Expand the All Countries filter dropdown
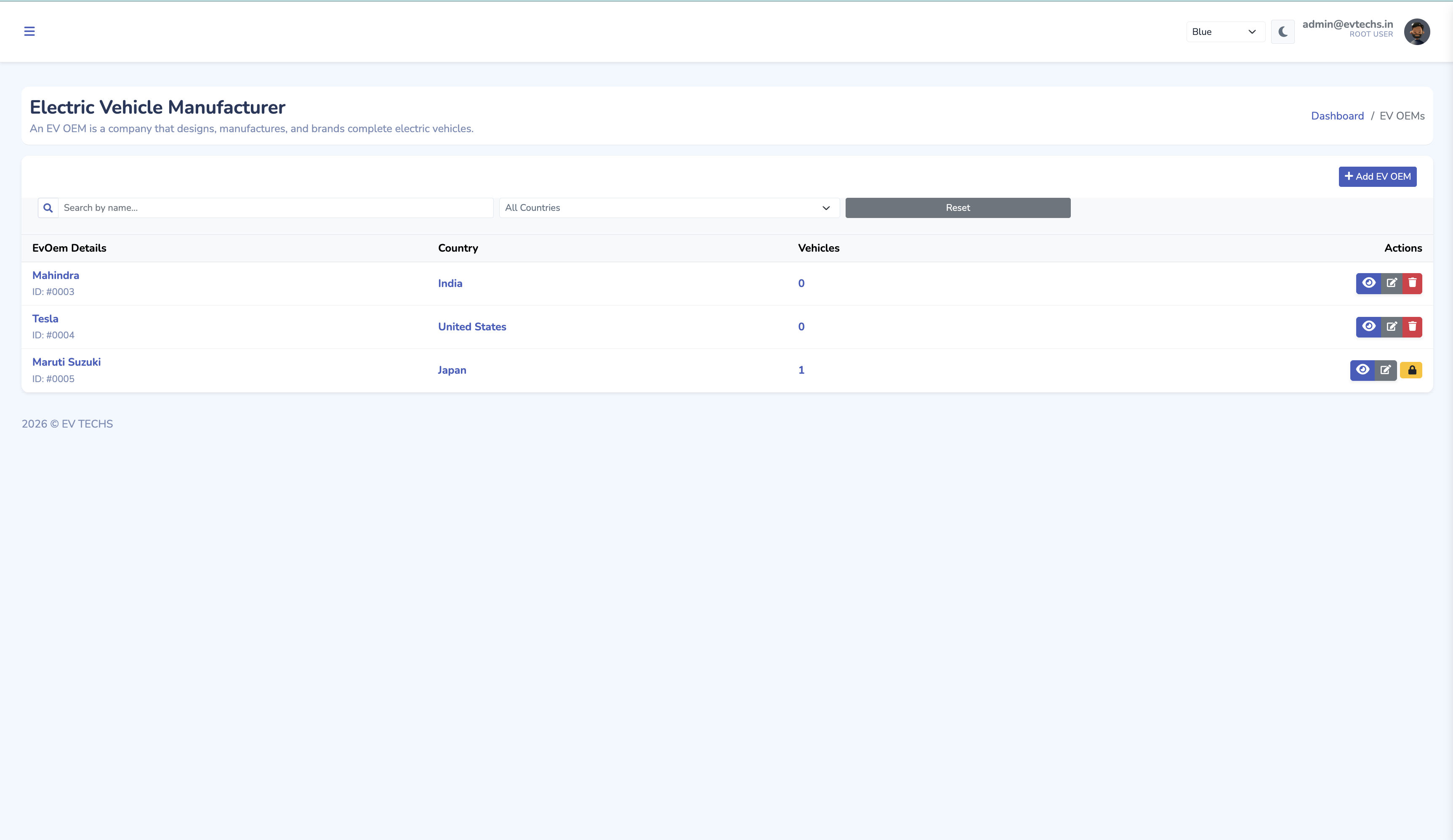1453x840 pixels. (x=668, y=207)
